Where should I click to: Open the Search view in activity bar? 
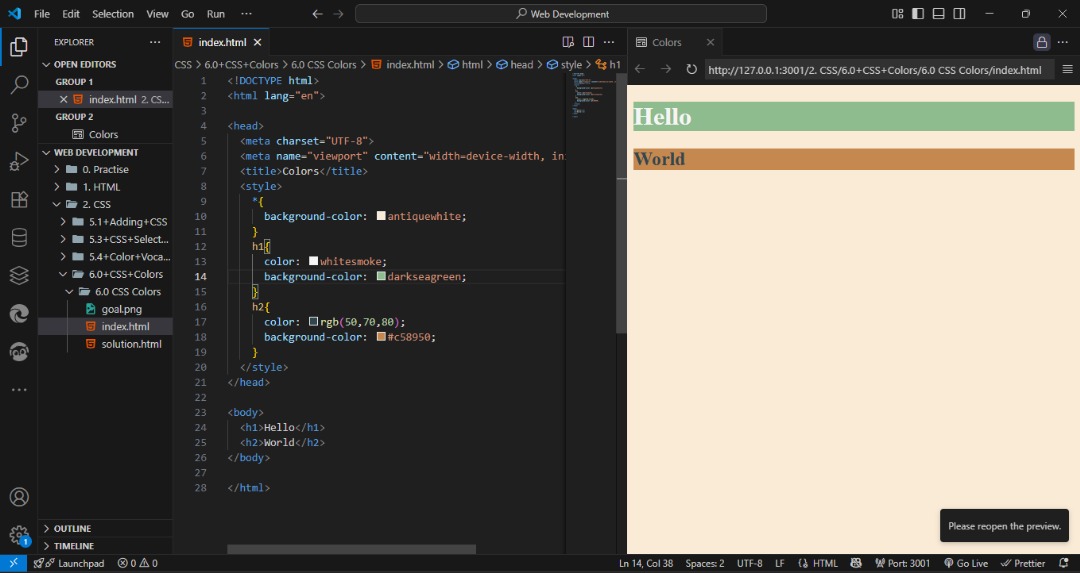19,85
